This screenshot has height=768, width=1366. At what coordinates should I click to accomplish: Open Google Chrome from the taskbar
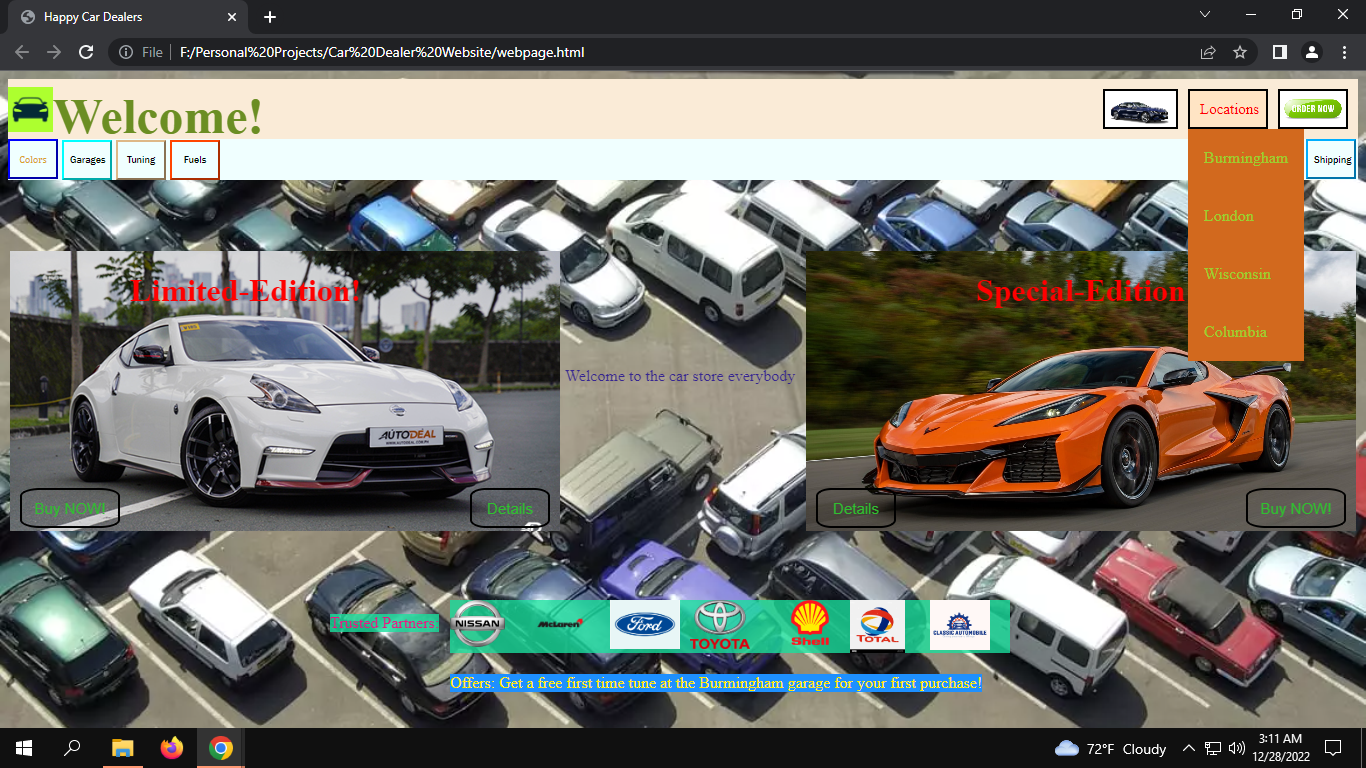click(220, 748)
